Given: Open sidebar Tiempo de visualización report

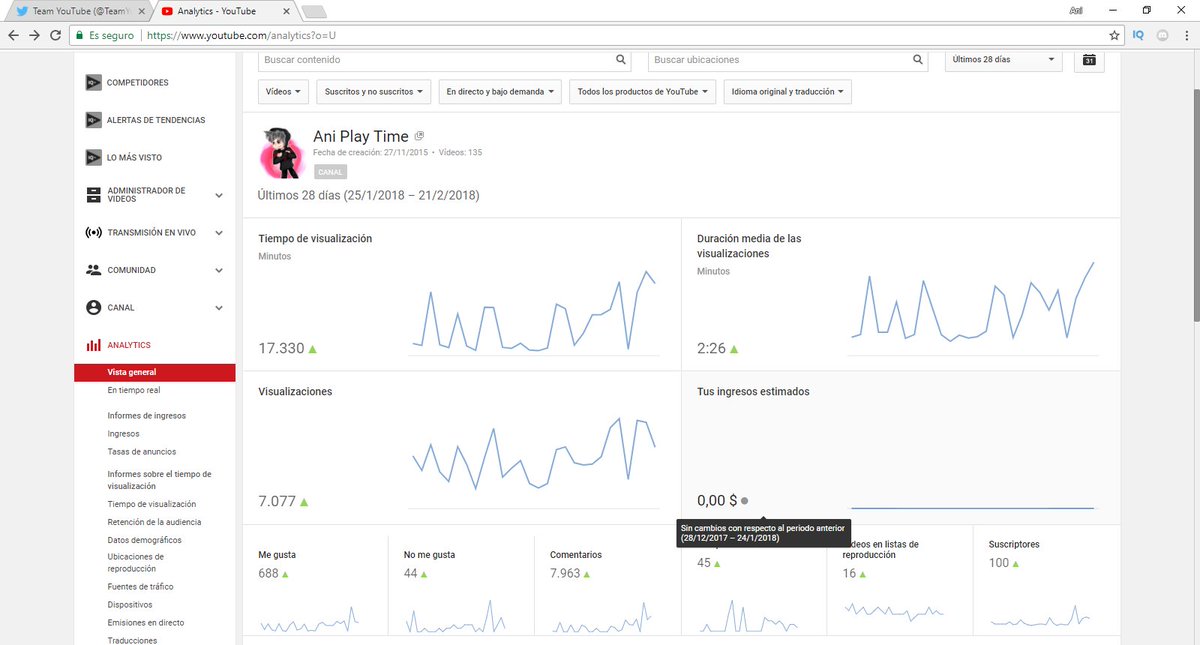Looking at the screenshot, I should click(x=152, y=504).
